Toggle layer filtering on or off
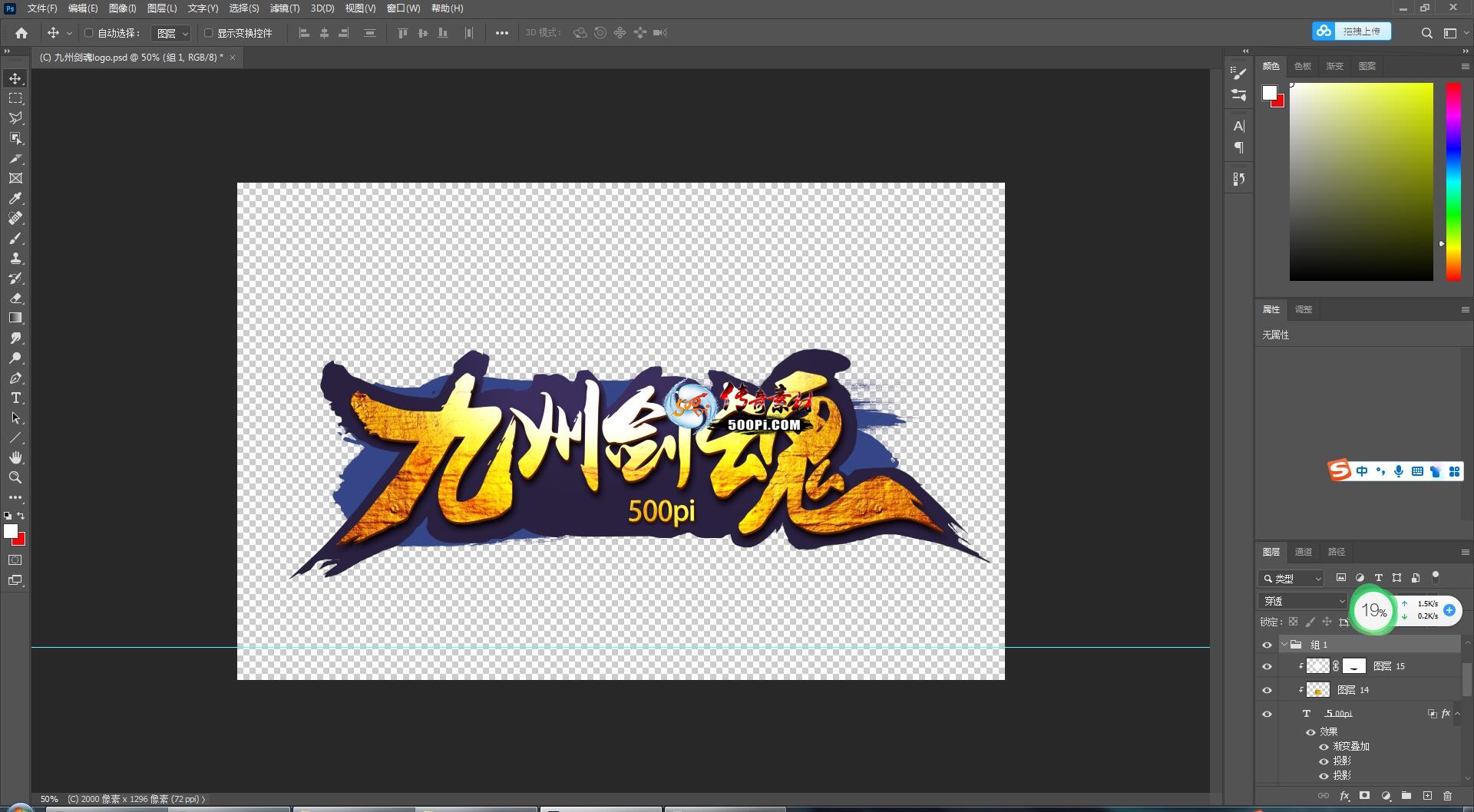1474x812 pixels. point(1436,576)
